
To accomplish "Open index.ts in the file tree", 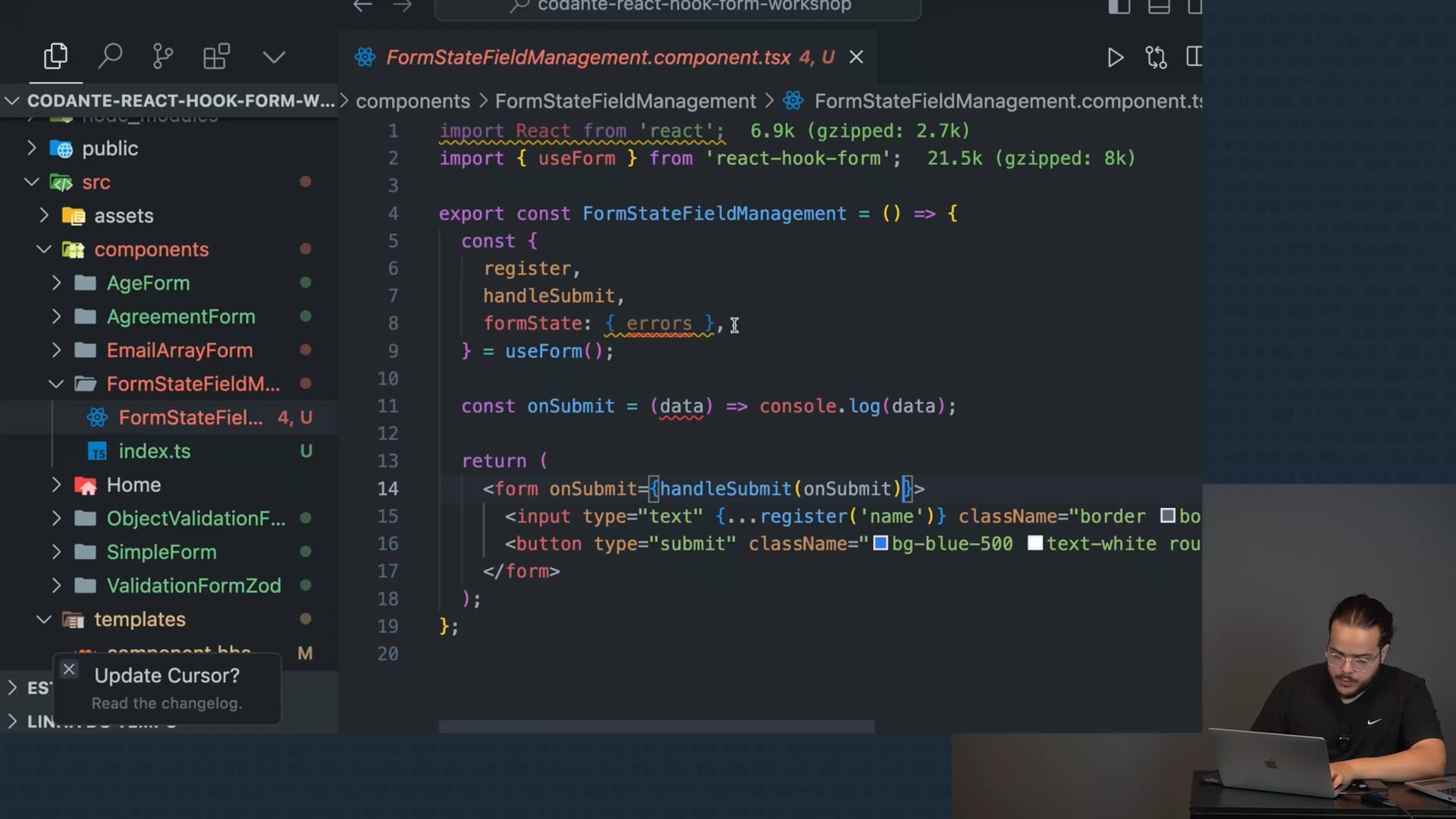I will pyautogui.click(x=155, y=451).
